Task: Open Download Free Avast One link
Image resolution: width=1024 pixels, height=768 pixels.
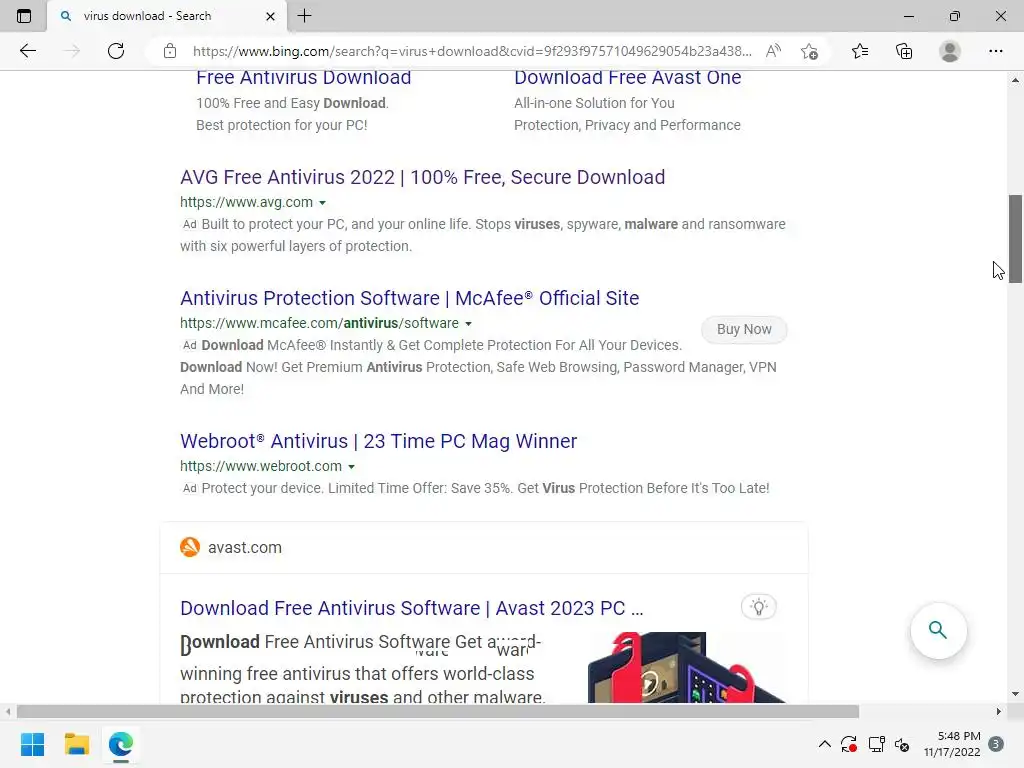Action: click(628, 78)
